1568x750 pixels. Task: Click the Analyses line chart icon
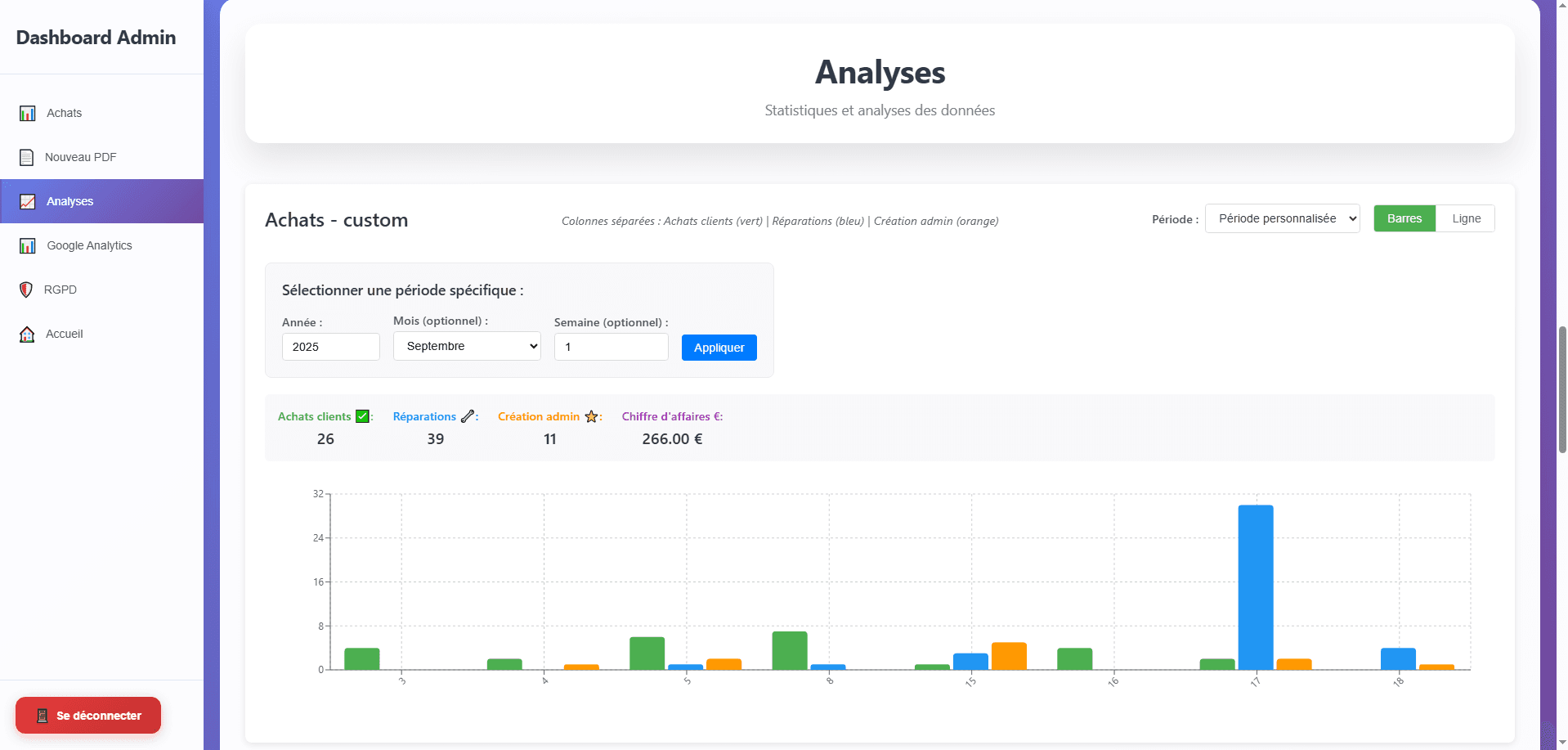tap(28, 201)
